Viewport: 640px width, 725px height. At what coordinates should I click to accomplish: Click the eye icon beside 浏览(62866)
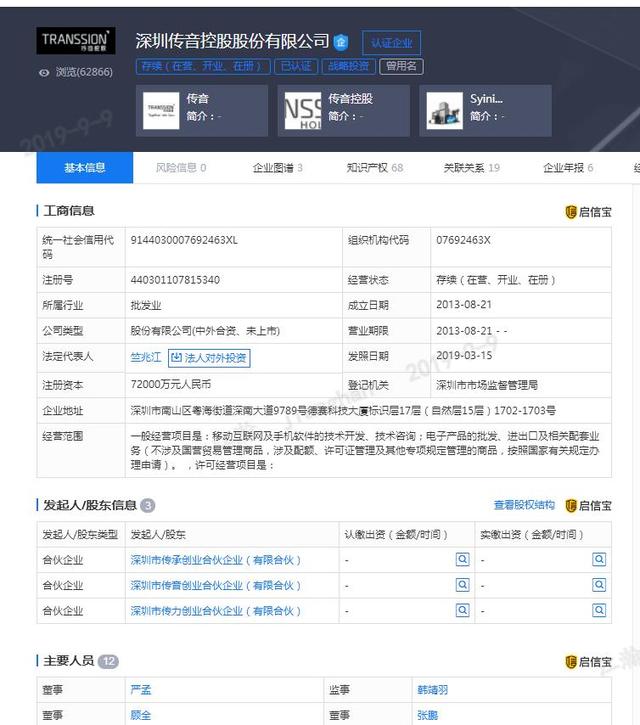(x=44, y=73)
